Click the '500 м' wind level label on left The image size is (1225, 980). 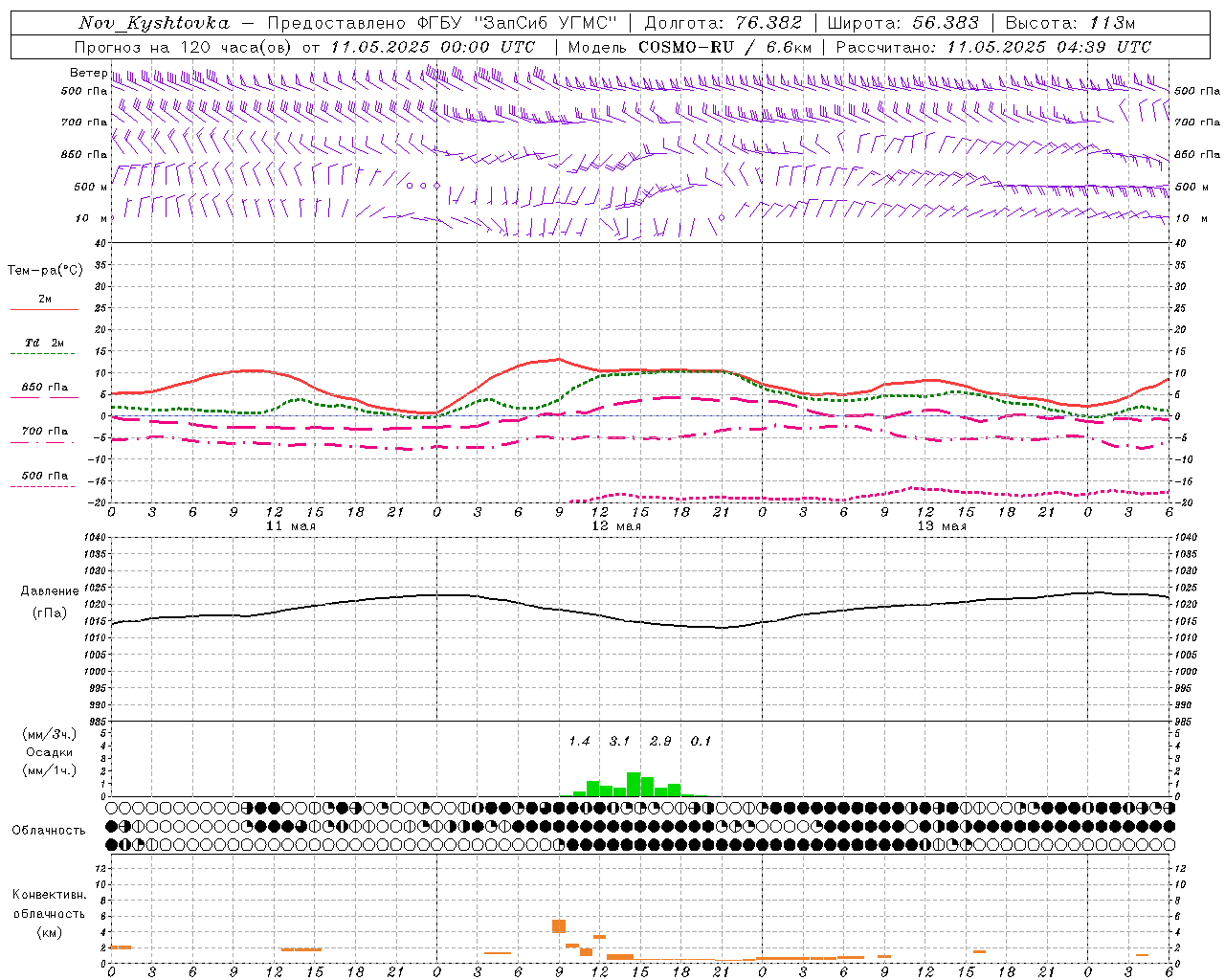[x=91, y=187]
